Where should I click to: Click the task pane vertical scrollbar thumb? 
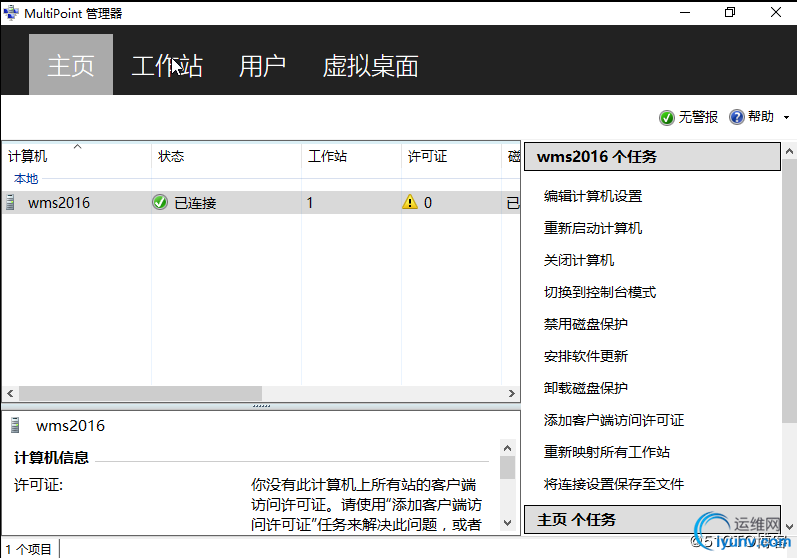789,291
